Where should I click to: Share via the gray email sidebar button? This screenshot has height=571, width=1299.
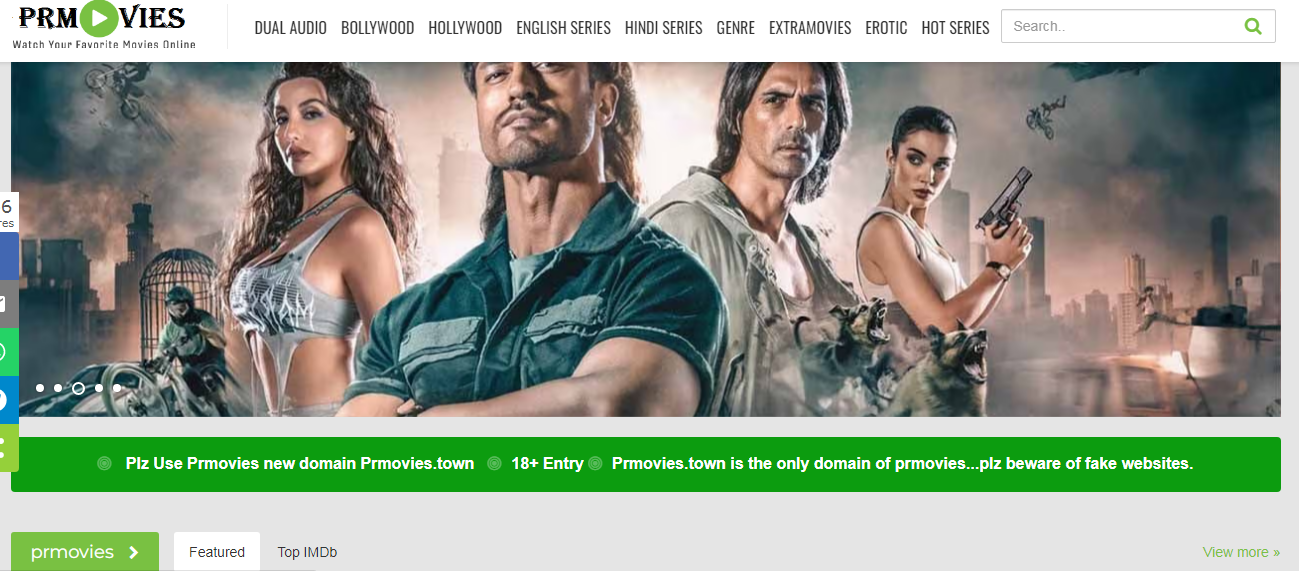pos(9,303)
